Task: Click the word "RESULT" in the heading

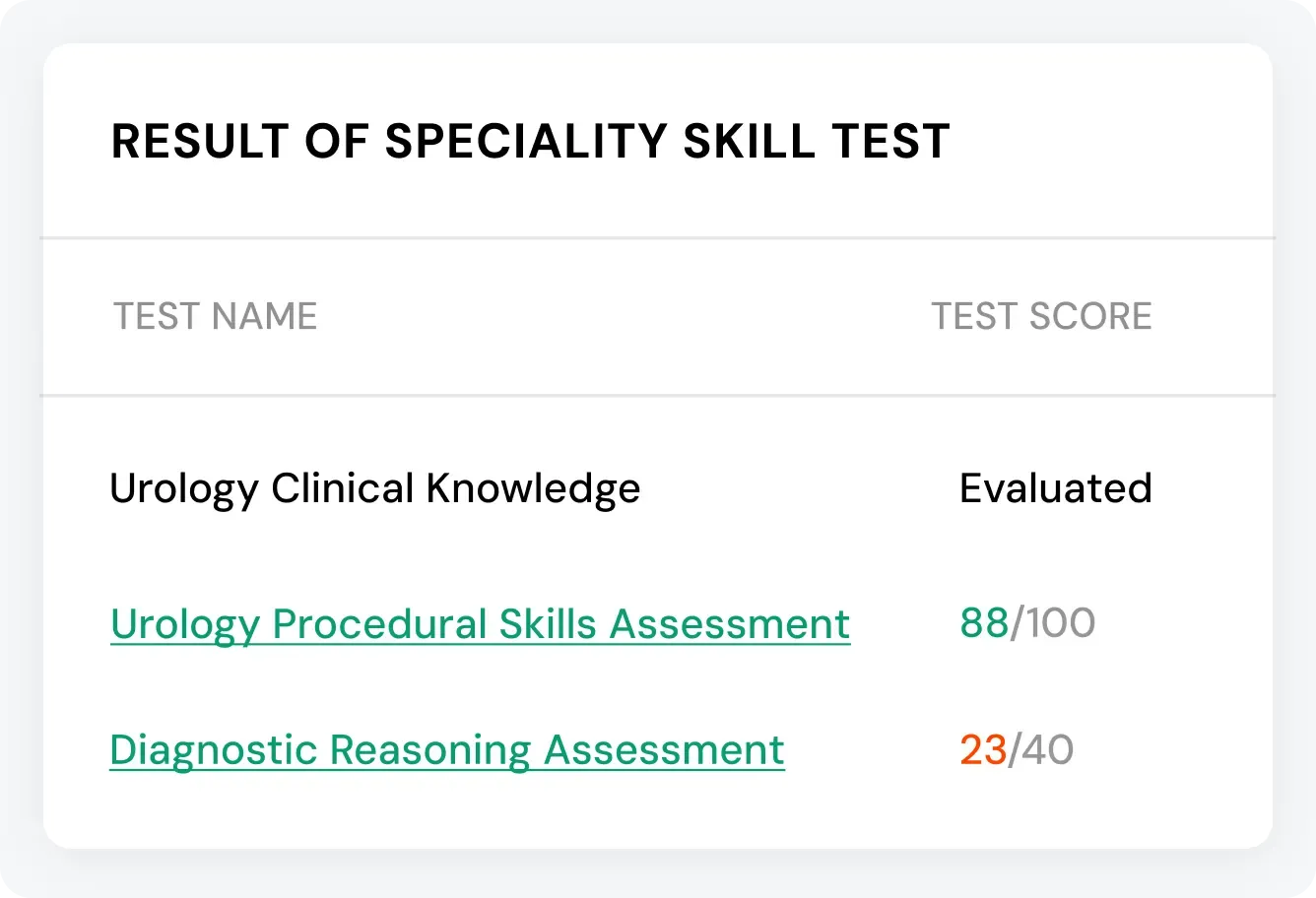Action: [x=199, y=142]
